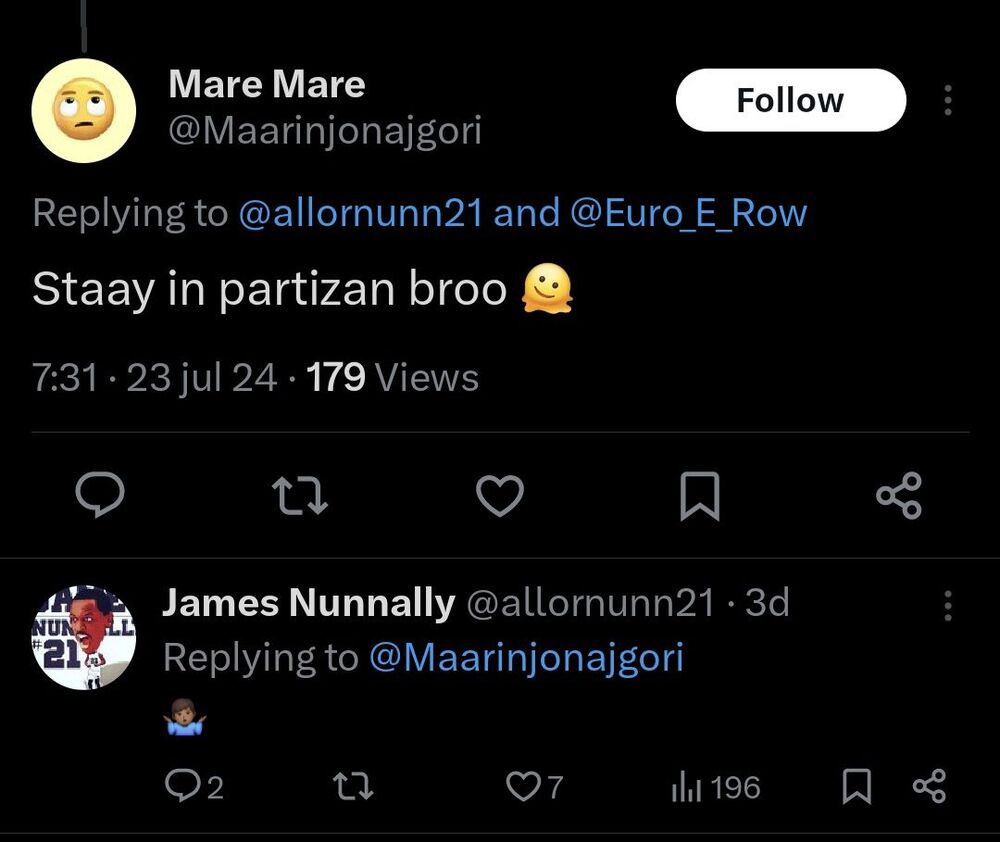
Task: Expand replies to James Nunnally's tweet
Action: tap(193, 787)
